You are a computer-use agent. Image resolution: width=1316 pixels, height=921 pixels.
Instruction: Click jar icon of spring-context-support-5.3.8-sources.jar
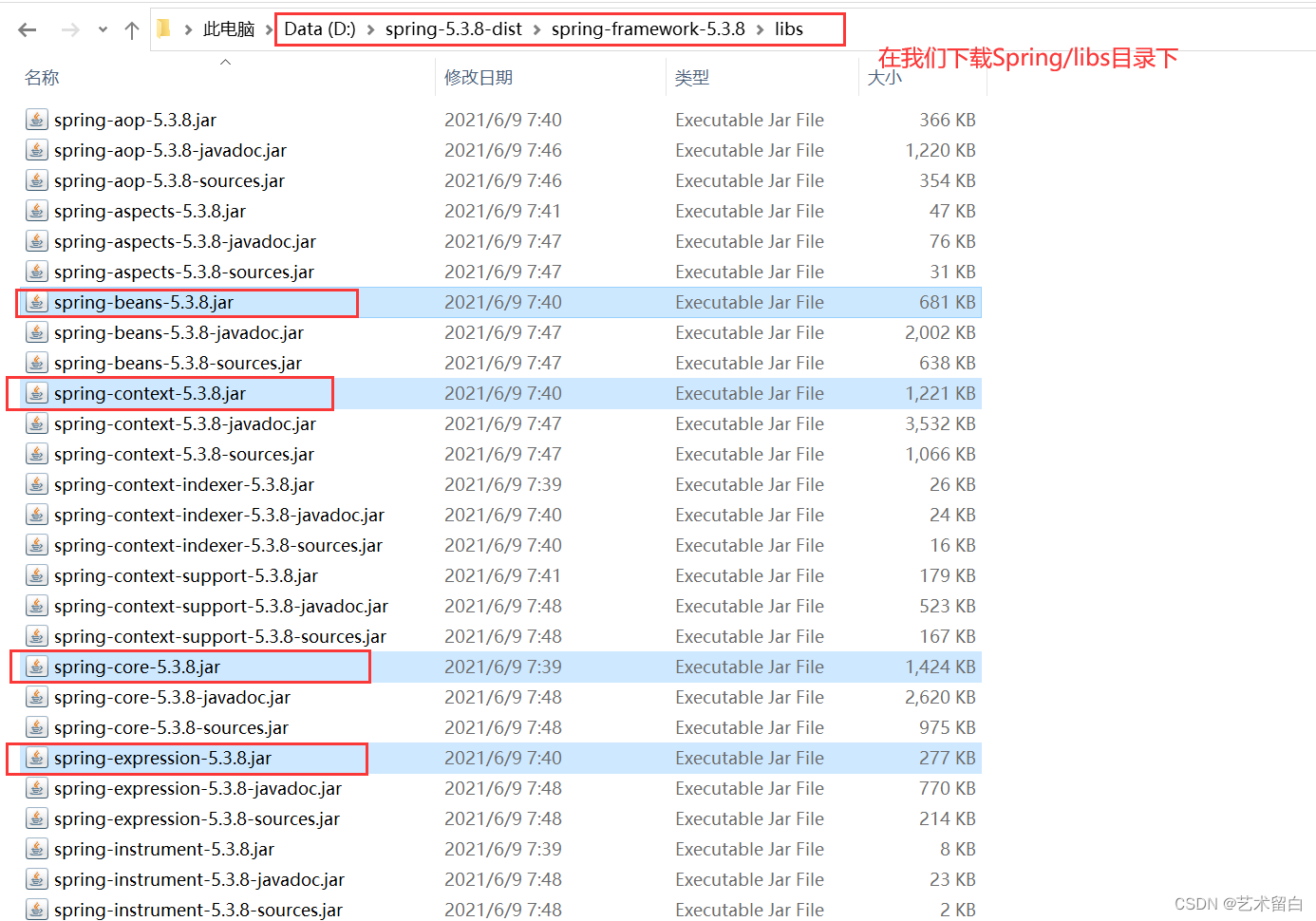click(36, 636)
